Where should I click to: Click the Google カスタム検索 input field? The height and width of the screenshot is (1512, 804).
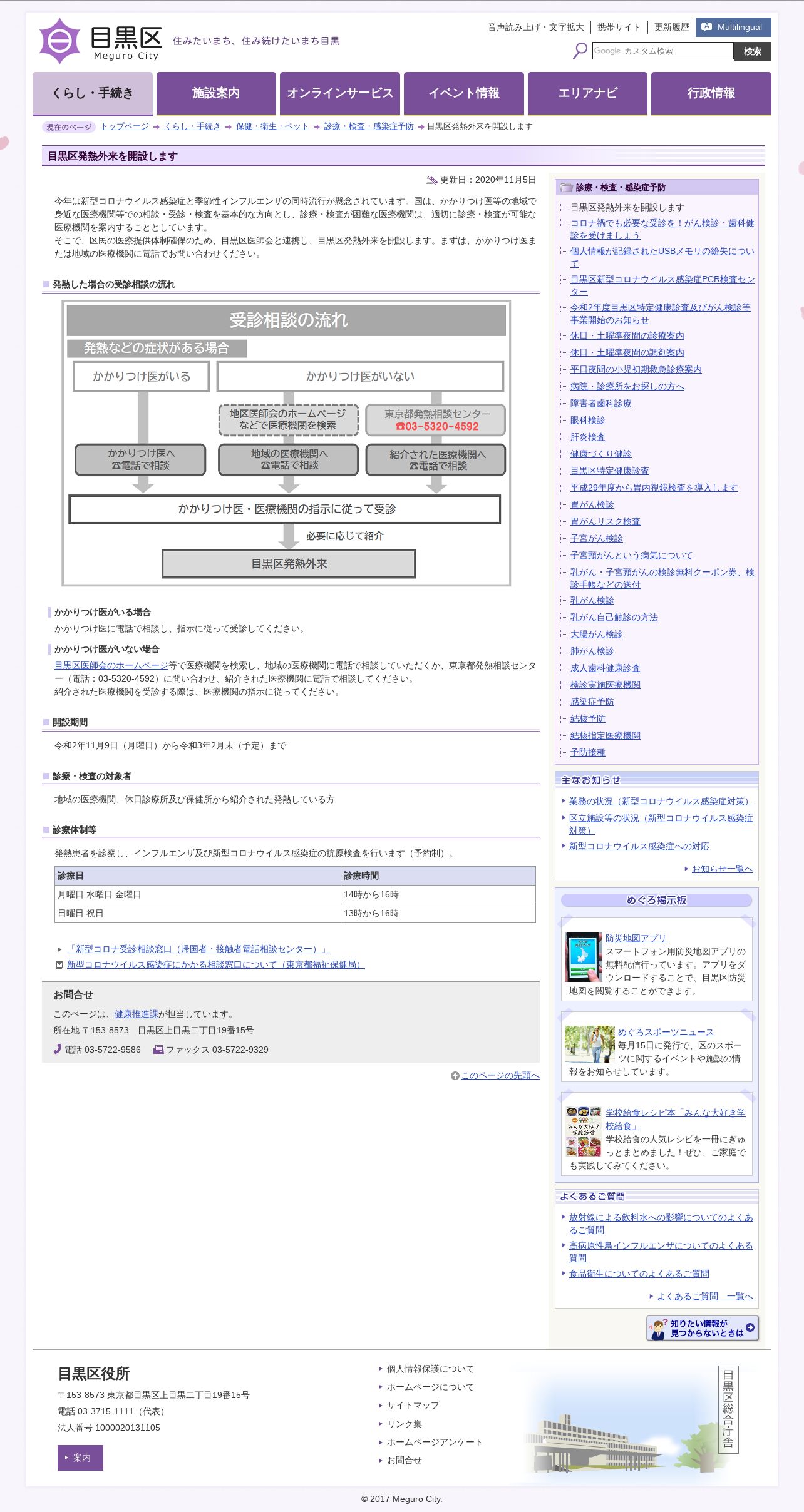(662, 51)
